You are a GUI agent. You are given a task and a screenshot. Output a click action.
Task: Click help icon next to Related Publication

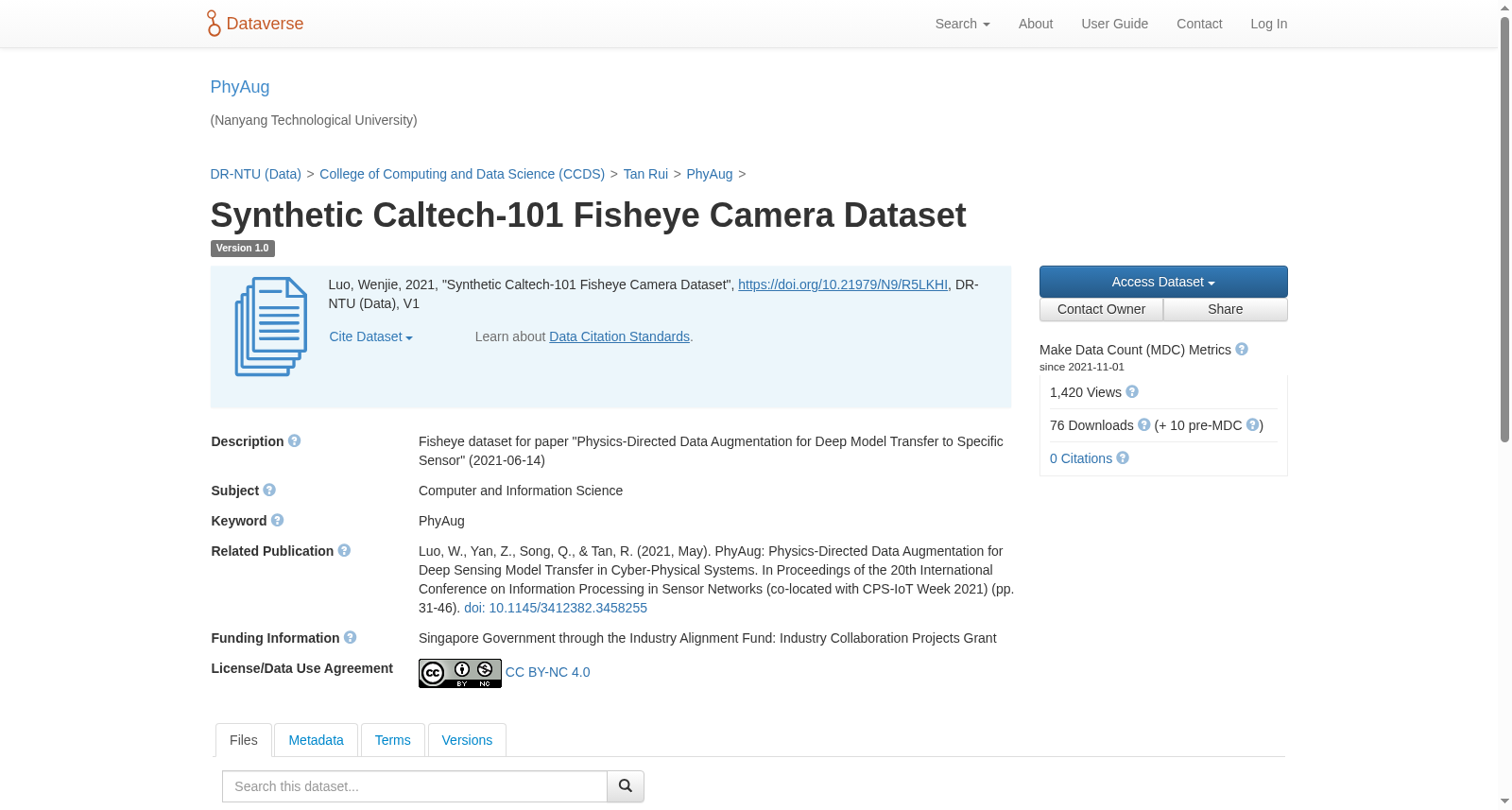point(344,551)
